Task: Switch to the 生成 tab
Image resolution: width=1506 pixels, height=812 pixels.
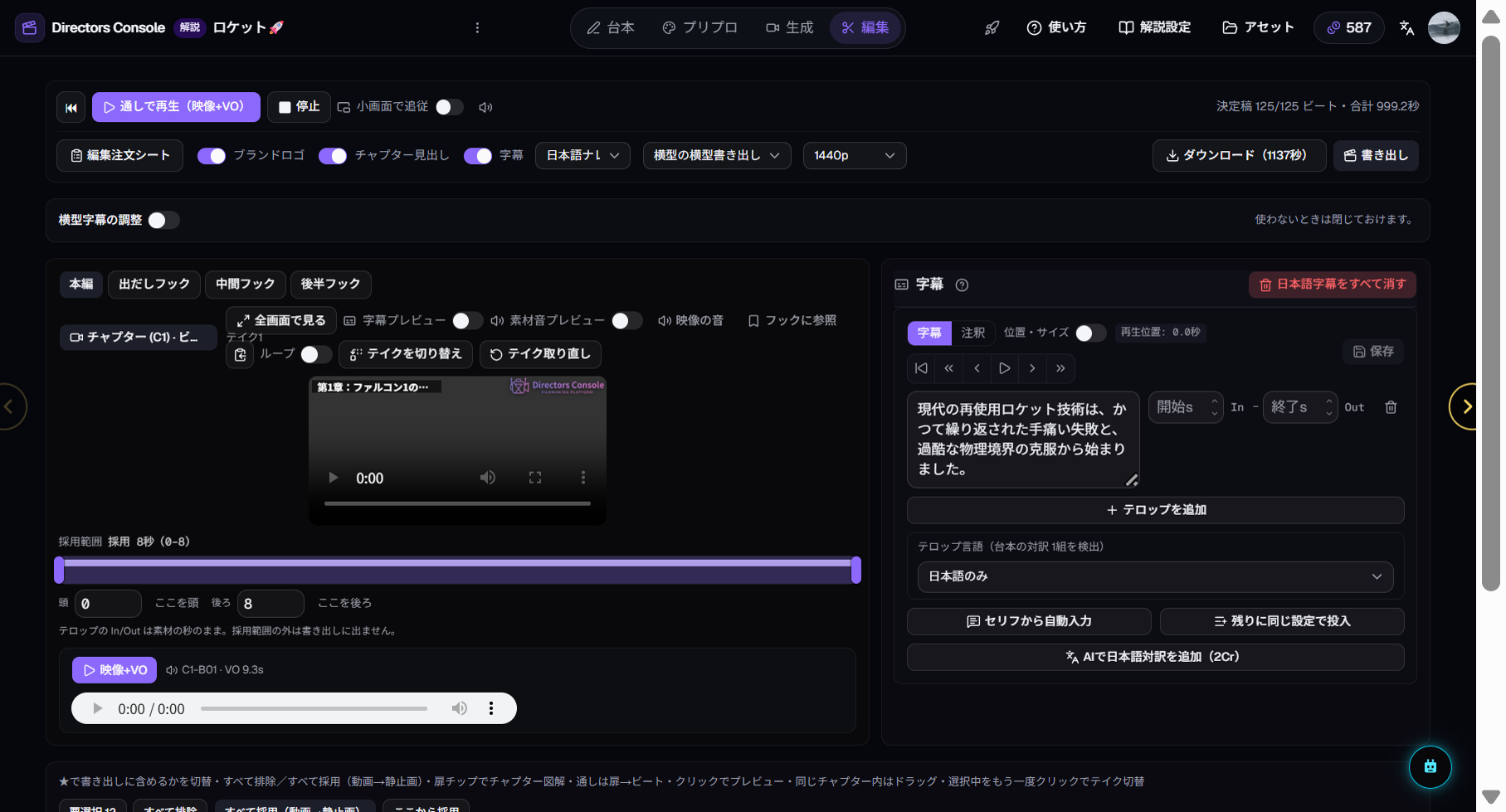Action: [x=789, y=27]
